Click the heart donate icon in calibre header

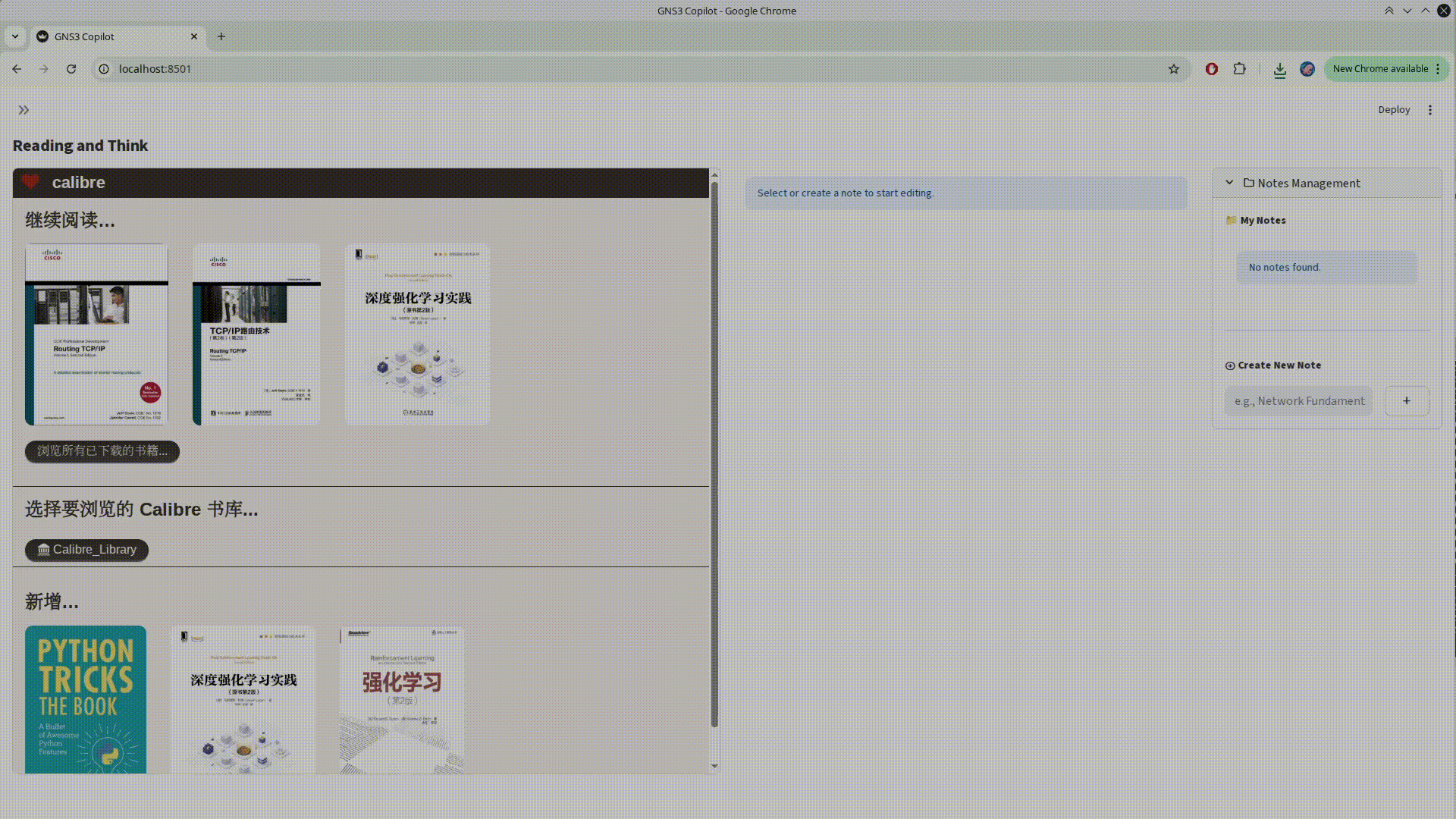[x=30, y=182]
